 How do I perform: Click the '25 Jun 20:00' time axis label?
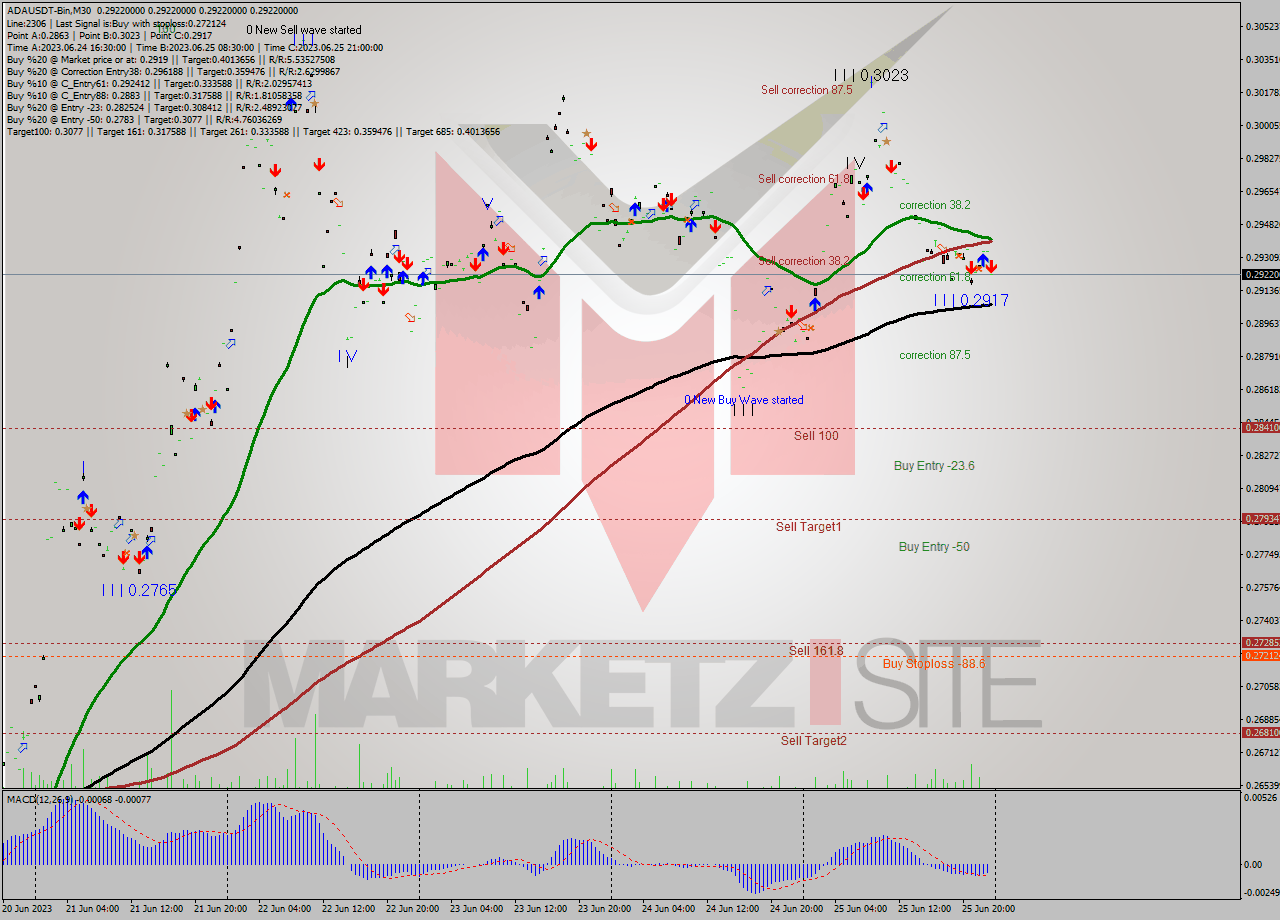pyautogui.click(x=988, y=909)
